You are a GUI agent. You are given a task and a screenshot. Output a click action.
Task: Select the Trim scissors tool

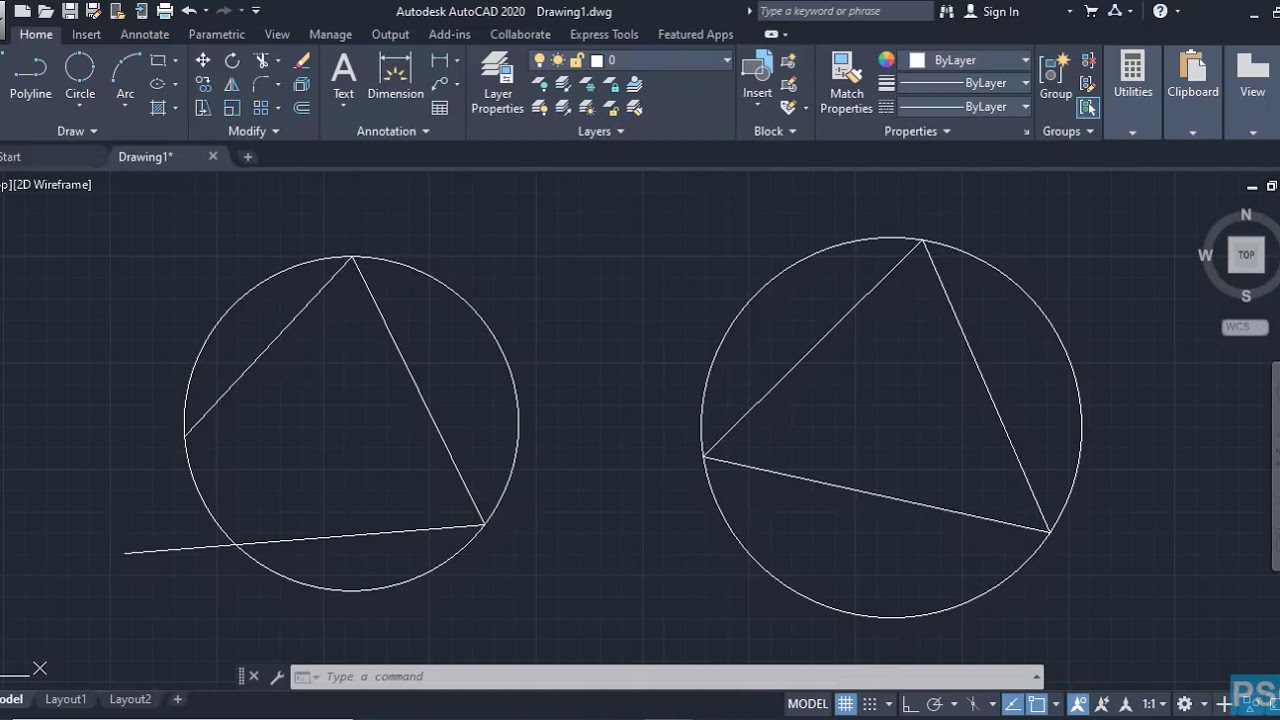pyautogui.click(x=262, y=61)
